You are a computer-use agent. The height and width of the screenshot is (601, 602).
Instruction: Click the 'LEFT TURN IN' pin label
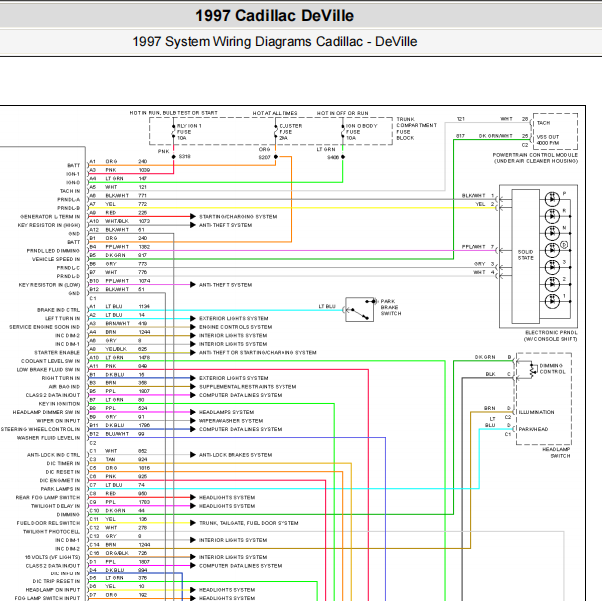coord(63,318)
